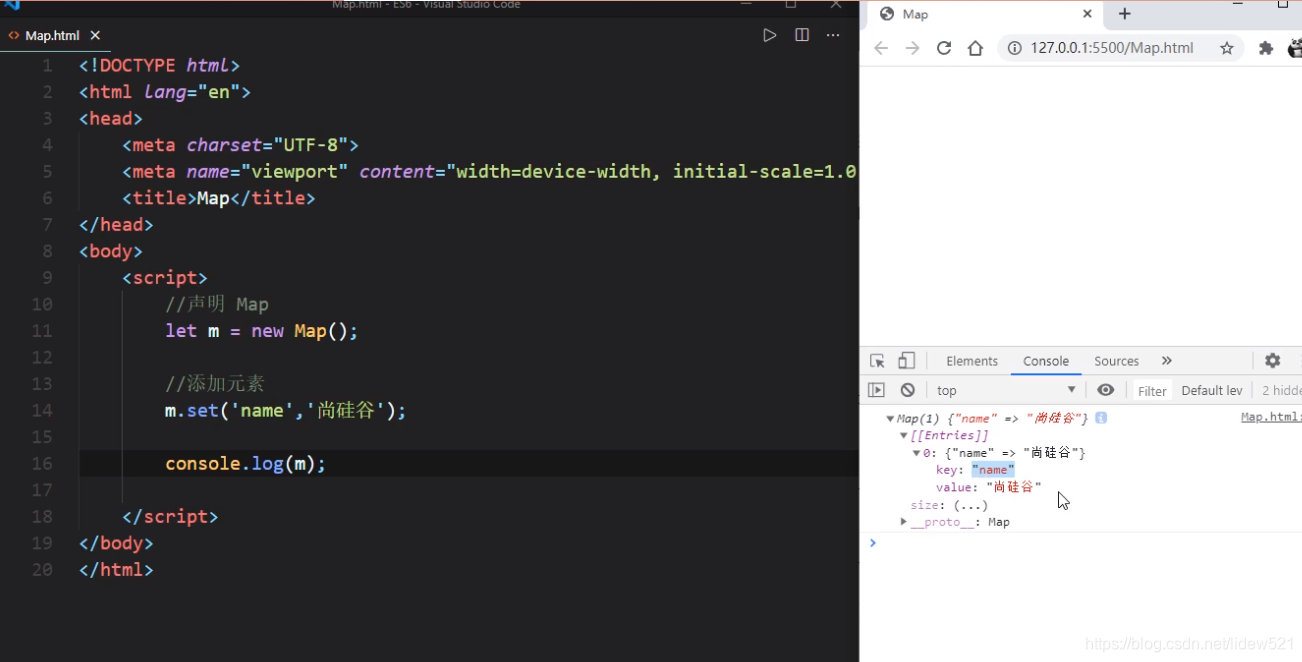Select the inspect element cursor icon in DevTools
This screenshot has width=1302, height=662.
[879, 361]
